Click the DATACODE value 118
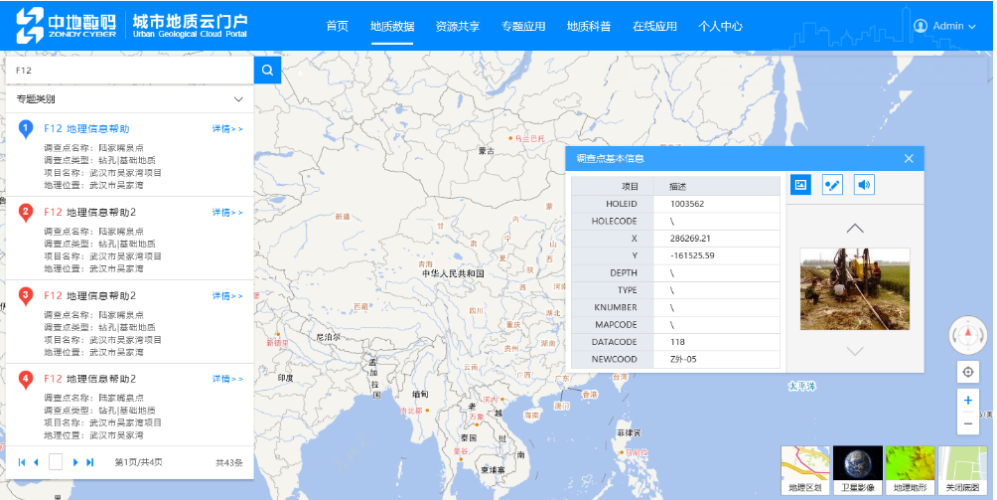Screen dimensions: 997x500 point(677,342)
